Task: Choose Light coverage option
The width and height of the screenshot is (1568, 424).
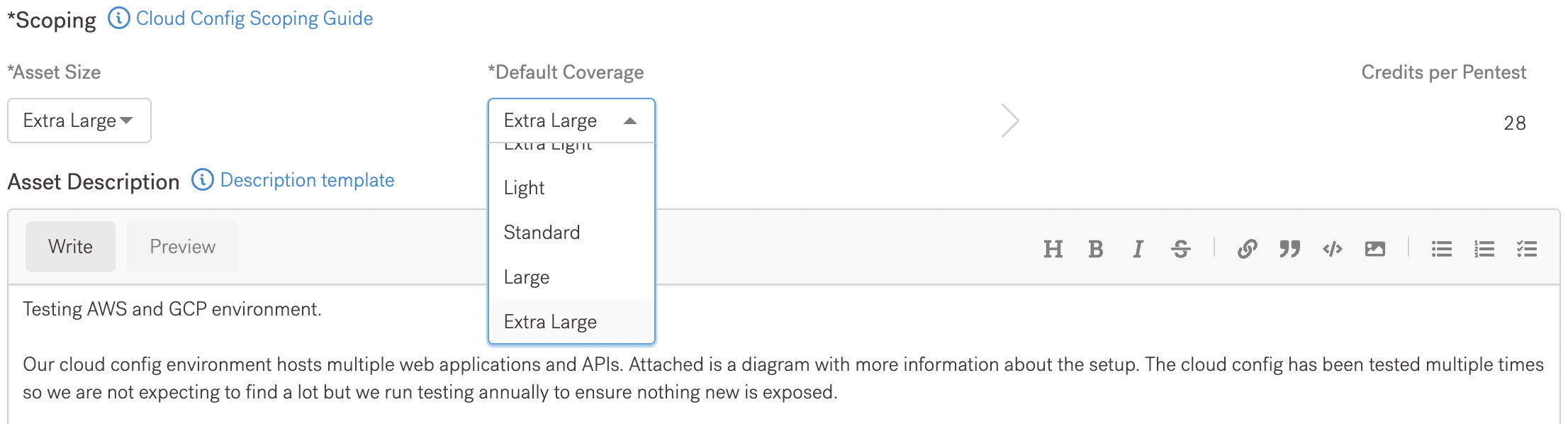Action: pyautogui.click(x=525, y=188)
